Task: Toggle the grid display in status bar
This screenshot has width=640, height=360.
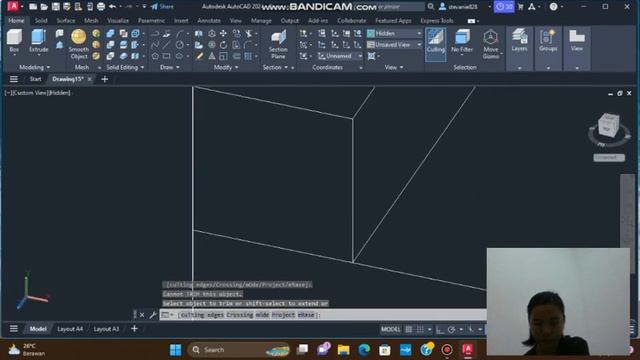Action: point(409,329)
